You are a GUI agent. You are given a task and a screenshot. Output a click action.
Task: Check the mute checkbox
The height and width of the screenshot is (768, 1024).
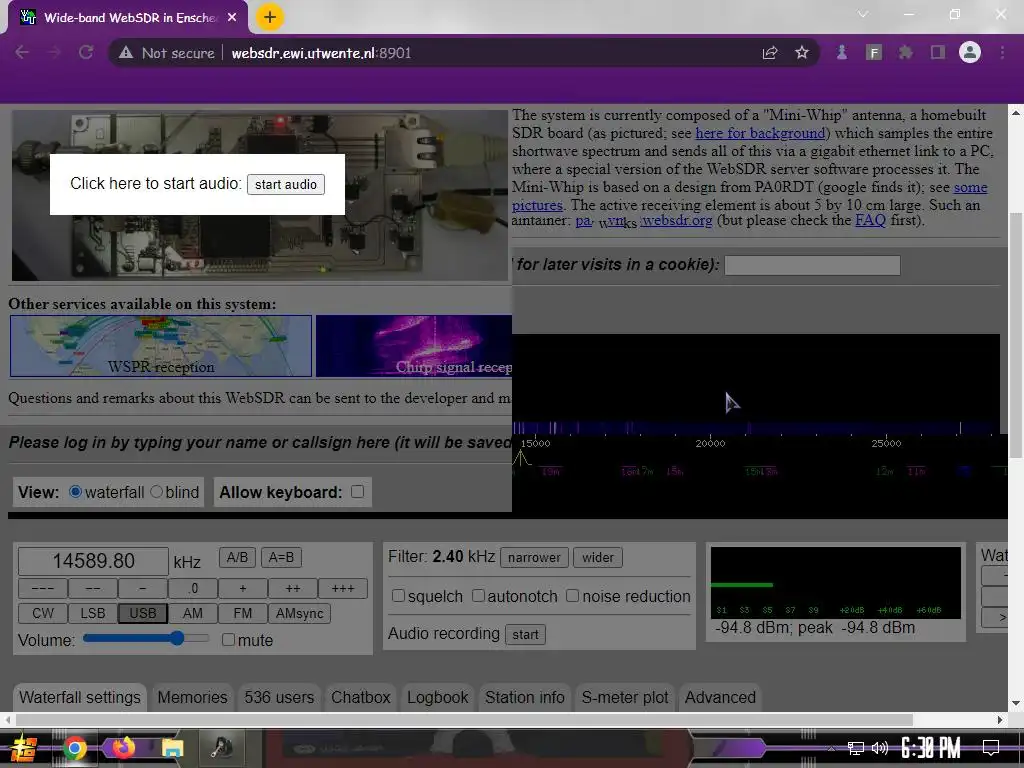[x=228, y=639]
